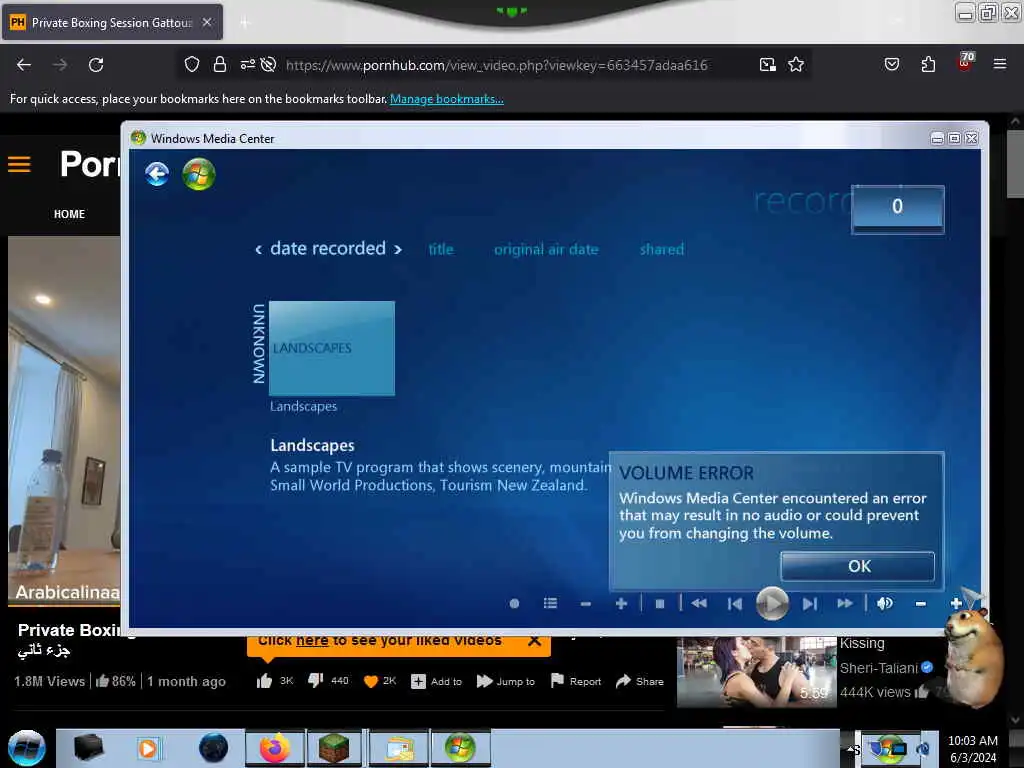This screenshot has height=768, width=1024.
Task: Click HOME in the site navigation
Action: 69,214
